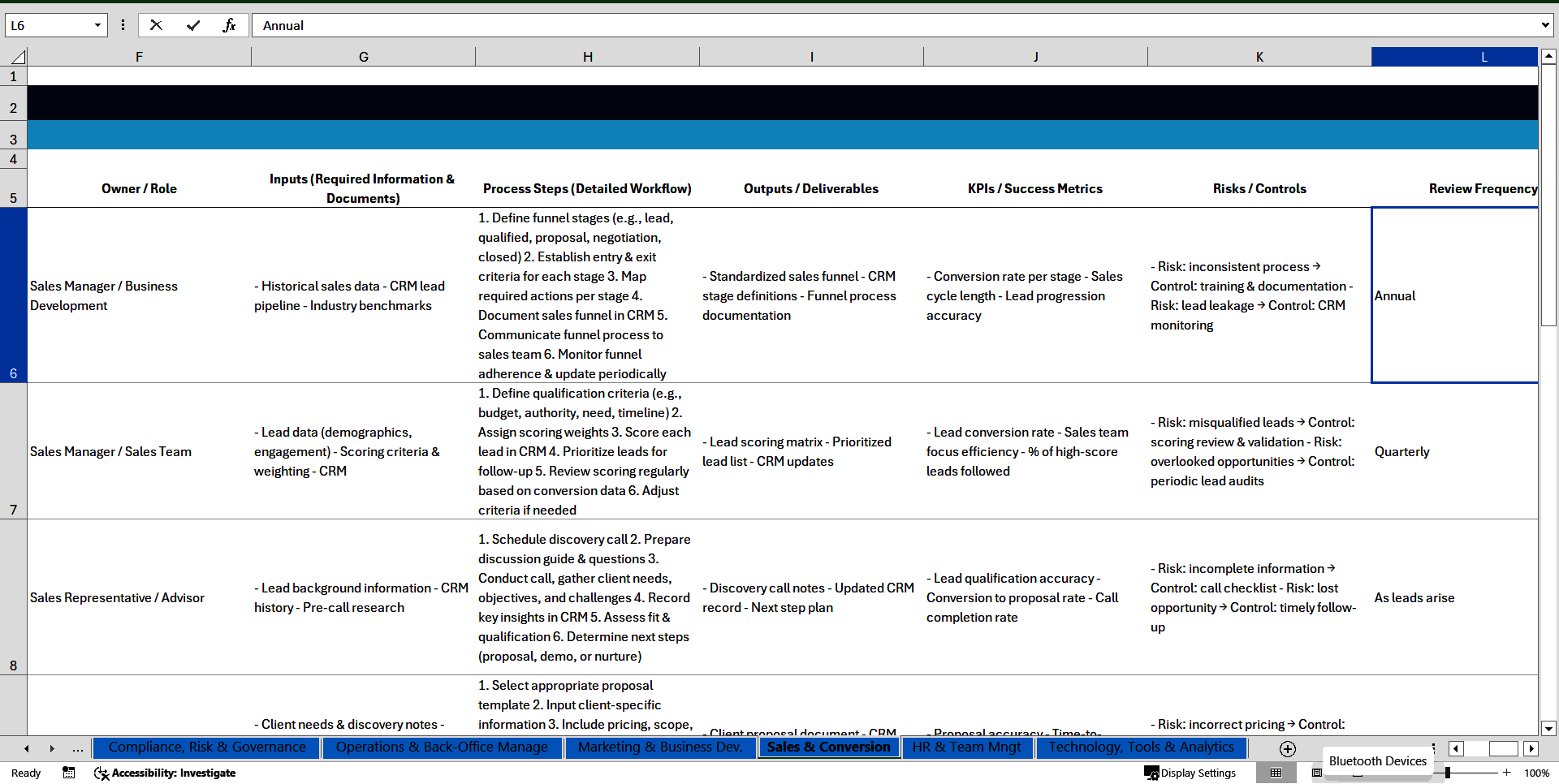Open Compliance, Risk & Governance sheet

coord(207,747)
